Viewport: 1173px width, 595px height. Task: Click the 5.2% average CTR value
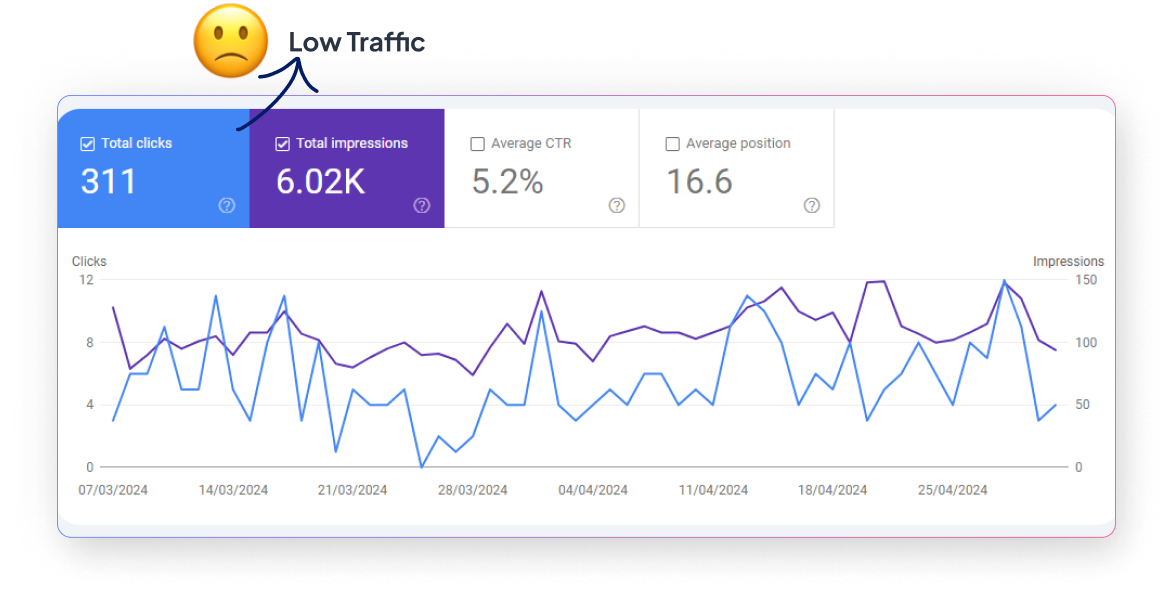(x=507, y=182)
